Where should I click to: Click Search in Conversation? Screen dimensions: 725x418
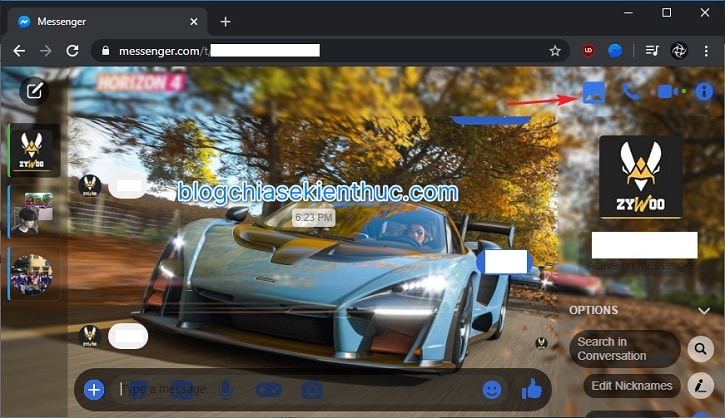[x=624, y=349]
